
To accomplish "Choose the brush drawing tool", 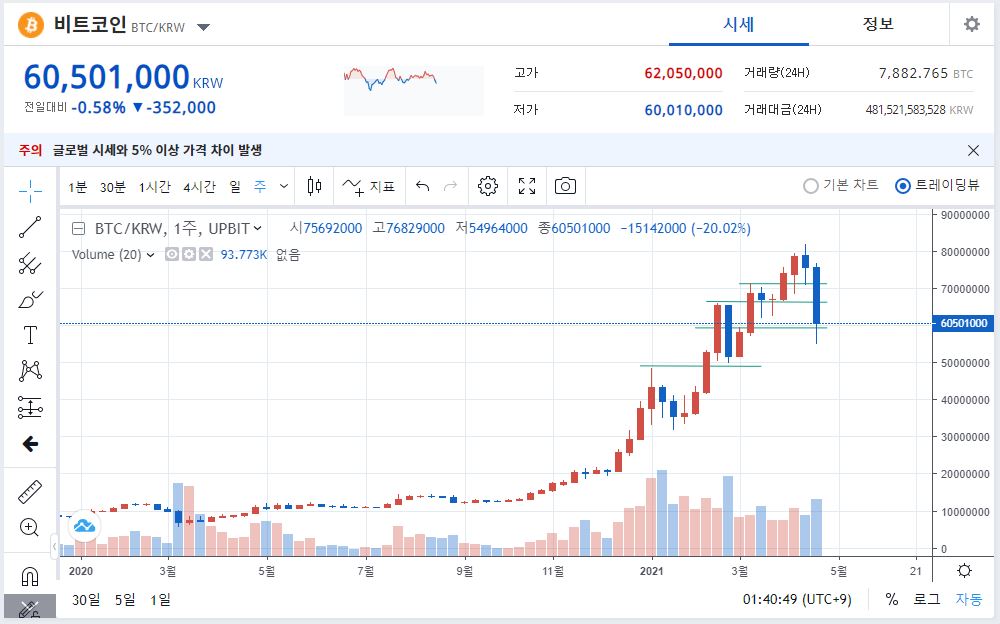I will [30, 299].
